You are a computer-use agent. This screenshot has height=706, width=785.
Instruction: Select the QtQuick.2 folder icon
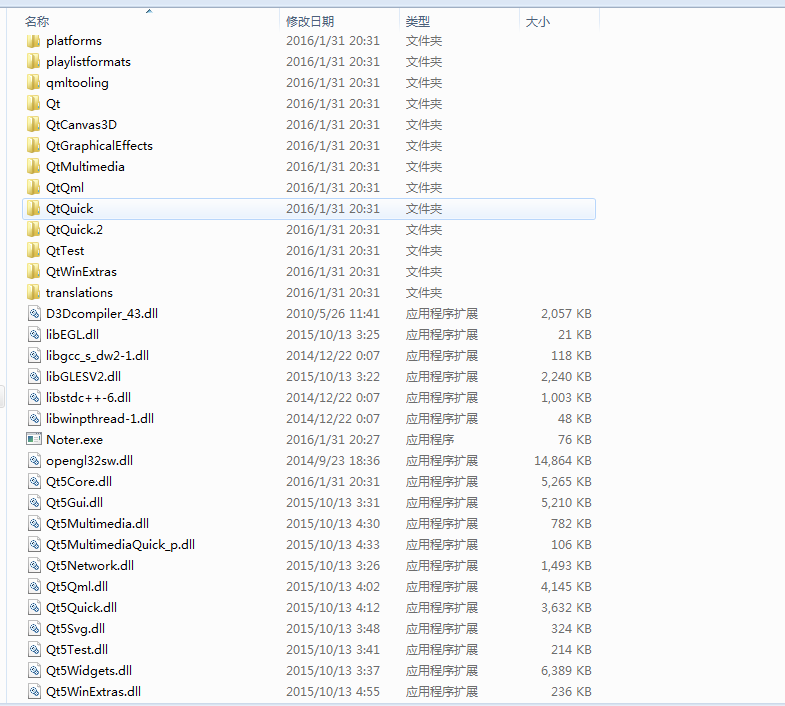click(x=33, y=230)
